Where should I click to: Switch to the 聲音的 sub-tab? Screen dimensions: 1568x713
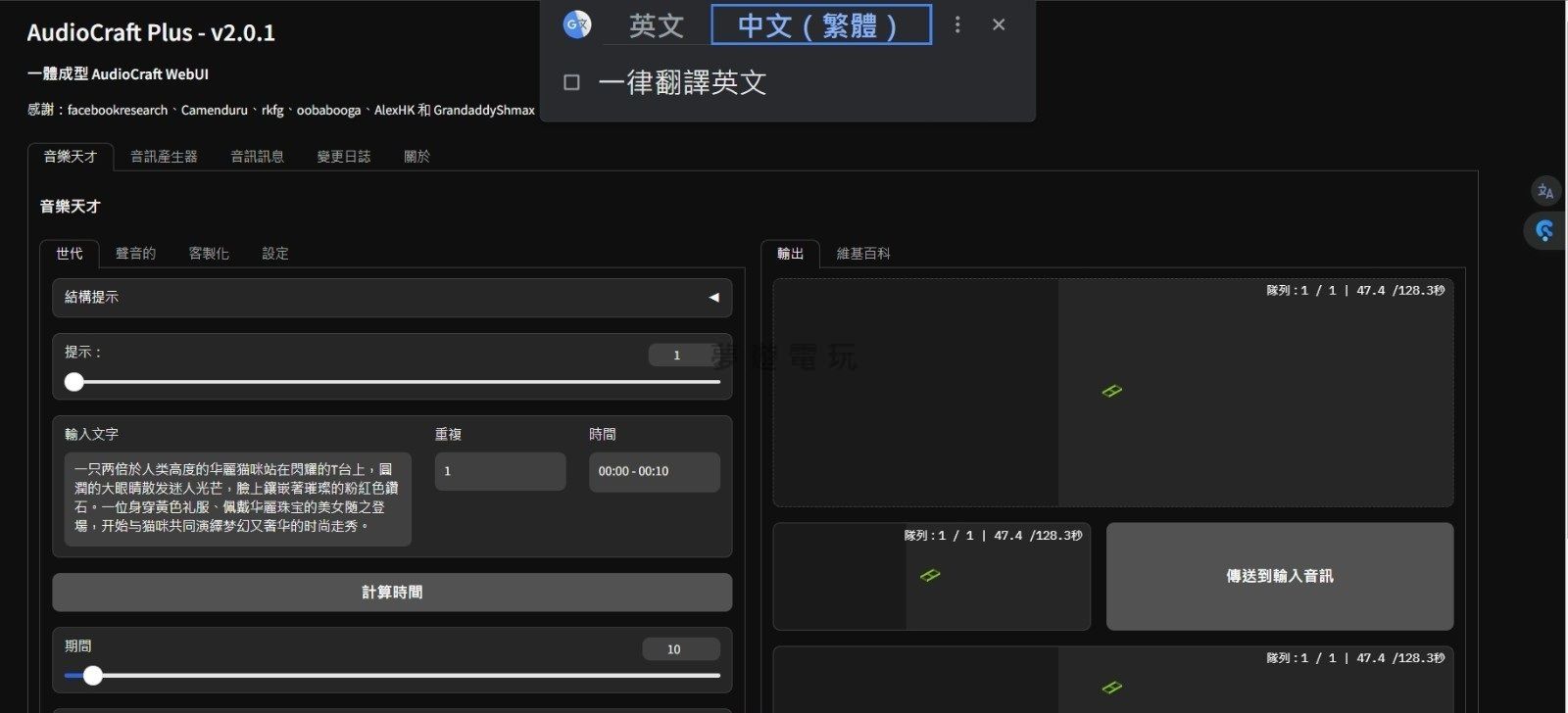point(135,254)
